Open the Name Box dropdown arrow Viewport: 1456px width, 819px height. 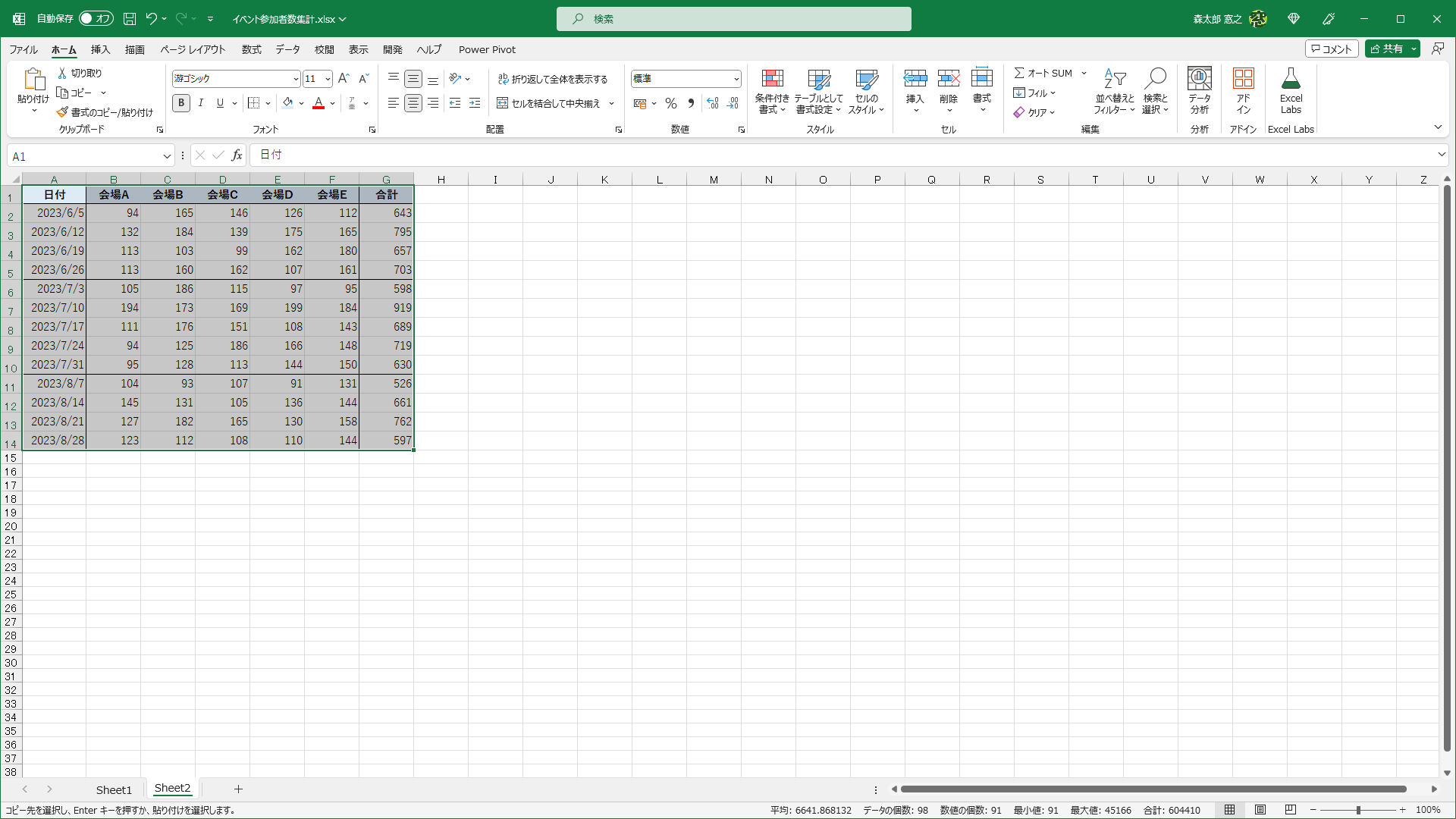click(167, 156)
